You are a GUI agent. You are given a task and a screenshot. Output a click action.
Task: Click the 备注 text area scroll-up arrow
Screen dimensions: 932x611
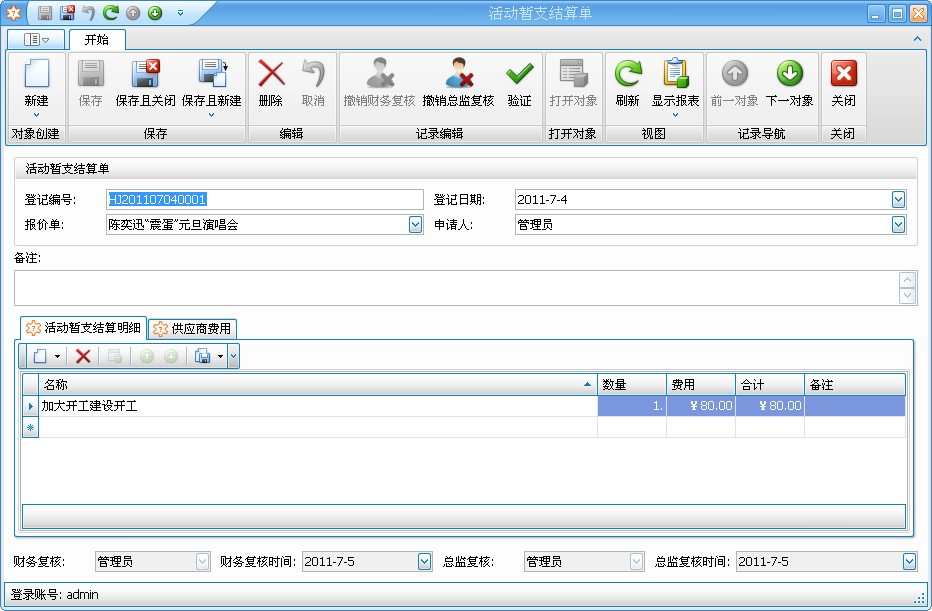pos(908,280)
